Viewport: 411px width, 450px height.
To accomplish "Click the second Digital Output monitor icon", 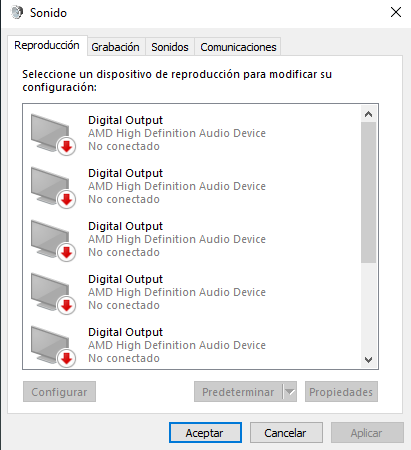I will point(53,187).
